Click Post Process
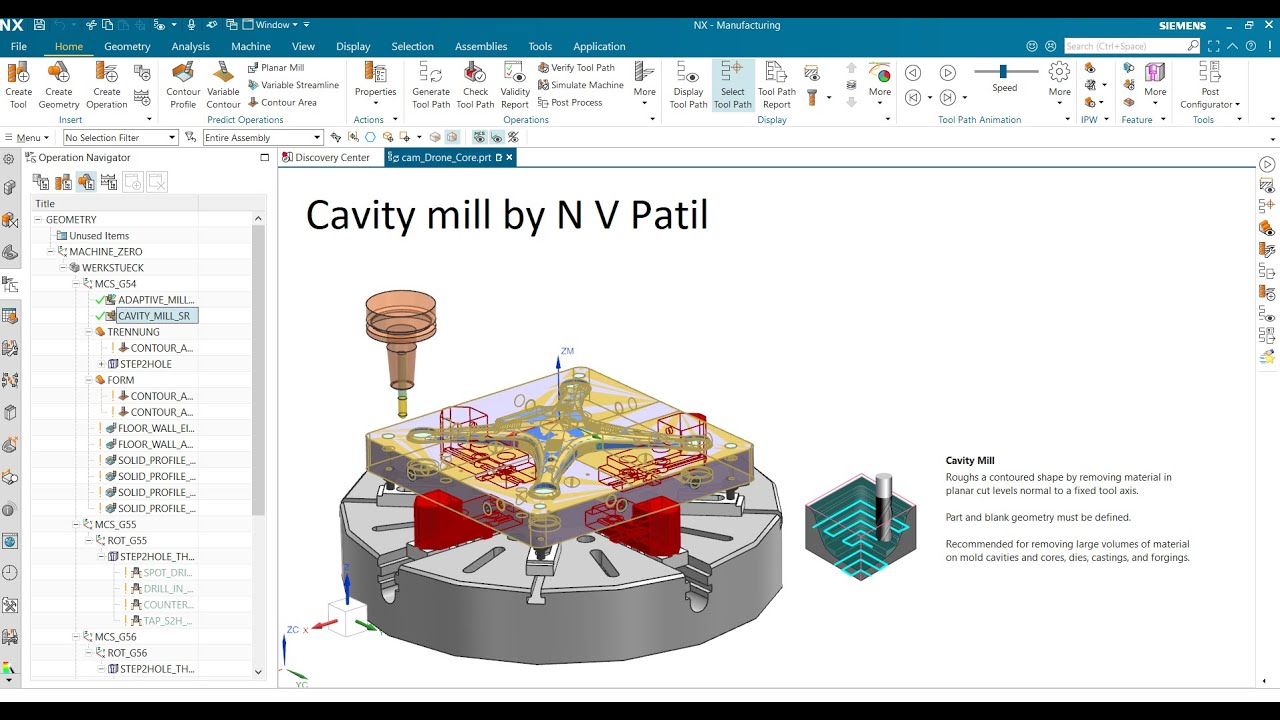Viewport: 1280px width, 720px height. point(570,102)
